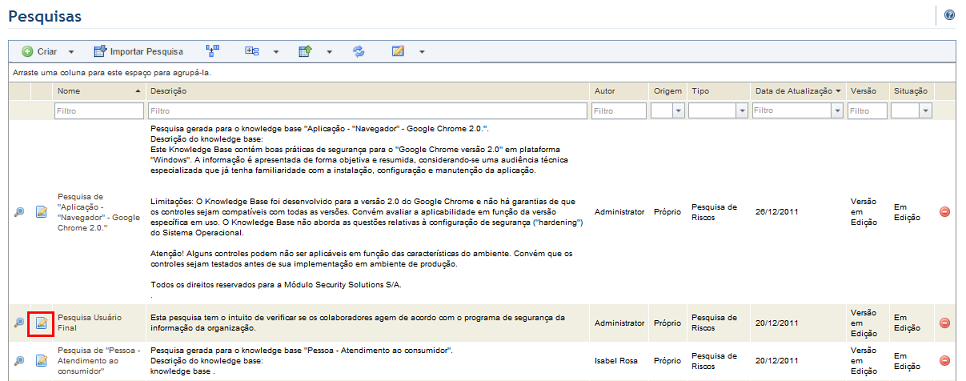
Task: Sort by the Origem column header
Action: pos(668,91)
